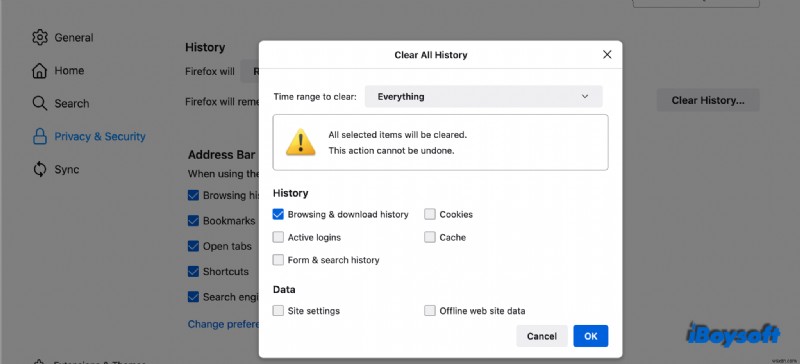
Task: Uncheck Browsing & download history
Action: point(278,214)
